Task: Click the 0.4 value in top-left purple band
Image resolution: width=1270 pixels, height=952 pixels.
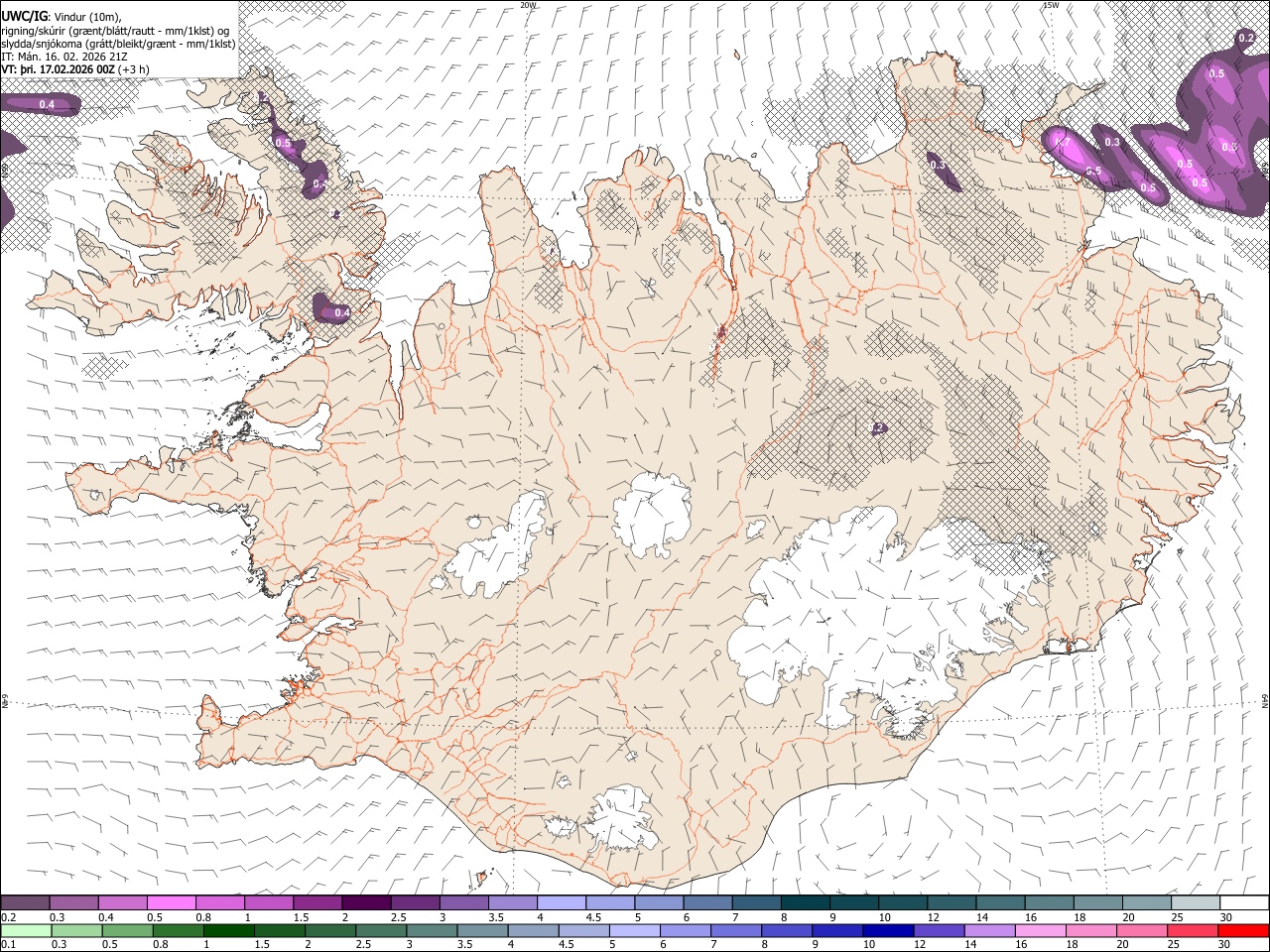Action: click(47, 104)
